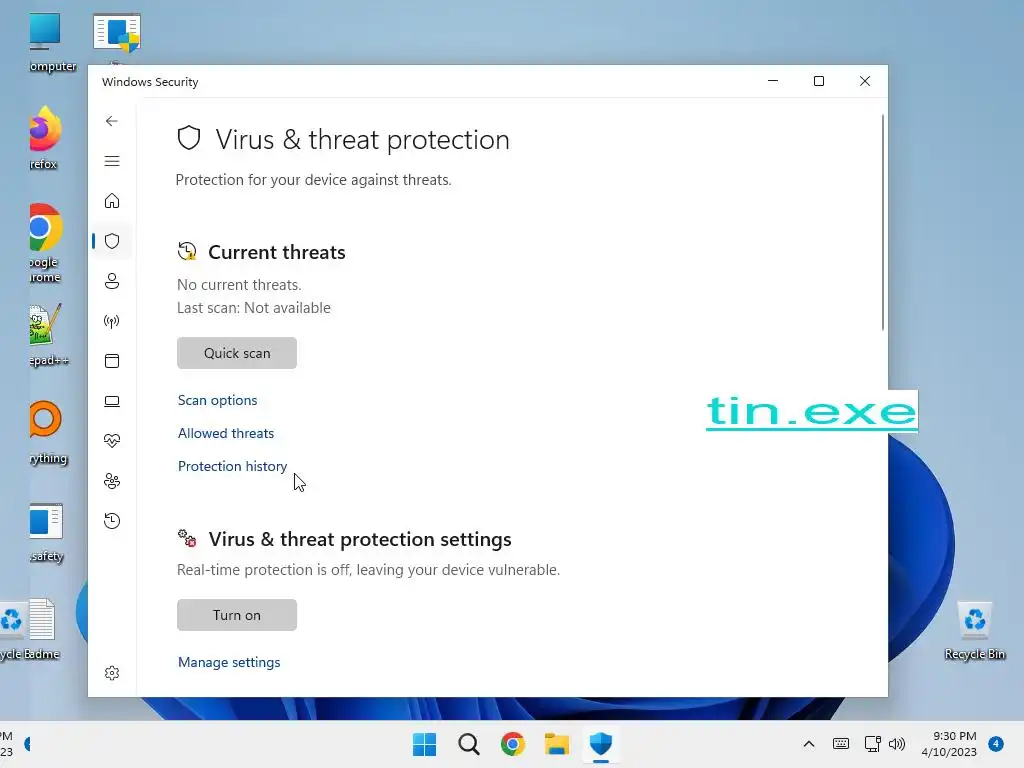
Task: Select Recycle Bin desktop icon
Action: tap(975, 630)
